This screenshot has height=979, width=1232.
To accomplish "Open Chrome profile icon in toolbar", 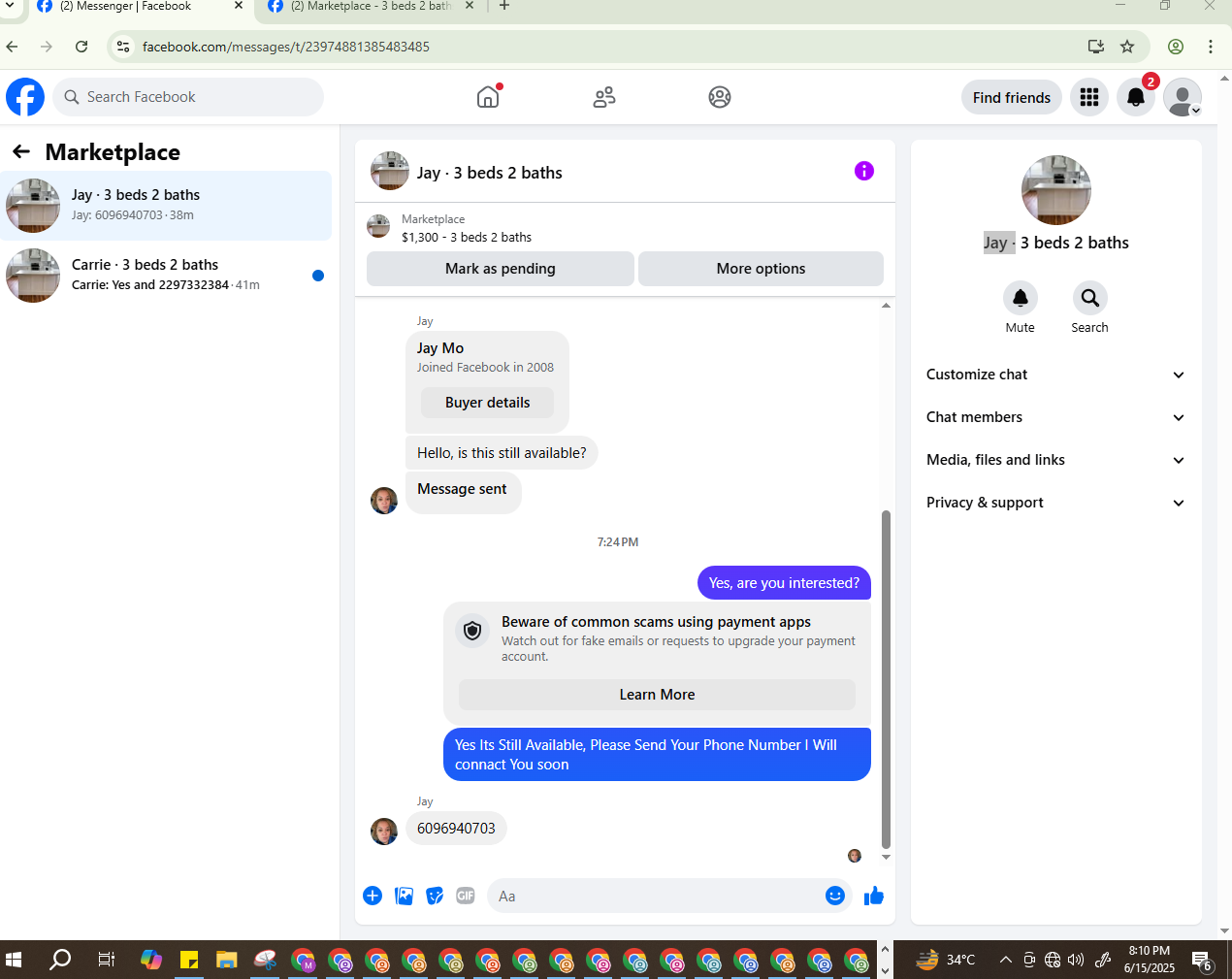I will point(1176,47).
